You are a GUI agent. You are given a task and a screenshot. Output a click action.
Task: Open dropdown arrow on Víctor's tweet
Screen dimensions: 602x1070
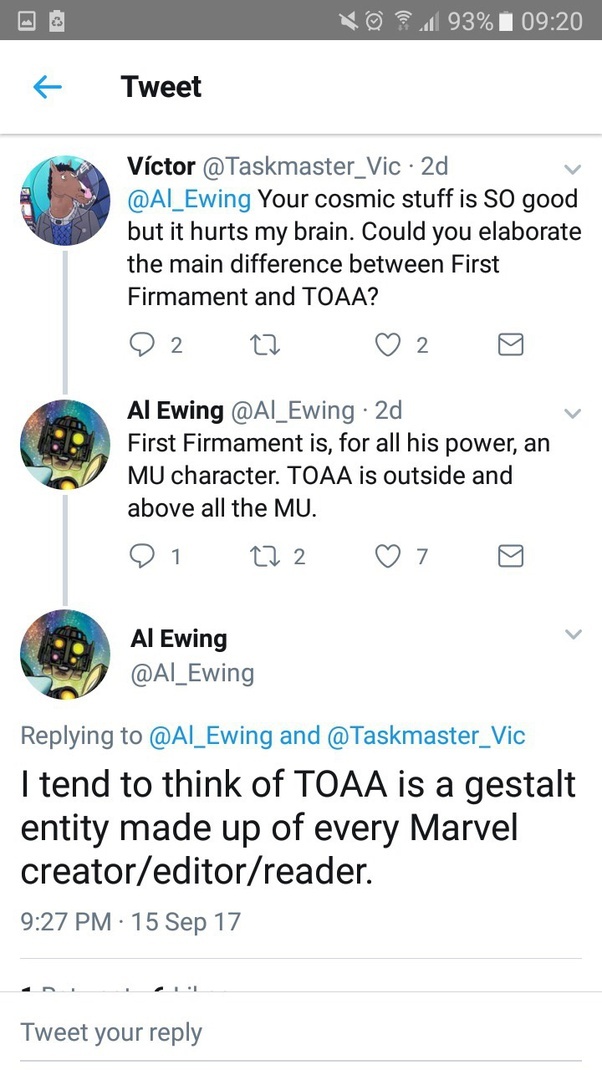point(573,167)
